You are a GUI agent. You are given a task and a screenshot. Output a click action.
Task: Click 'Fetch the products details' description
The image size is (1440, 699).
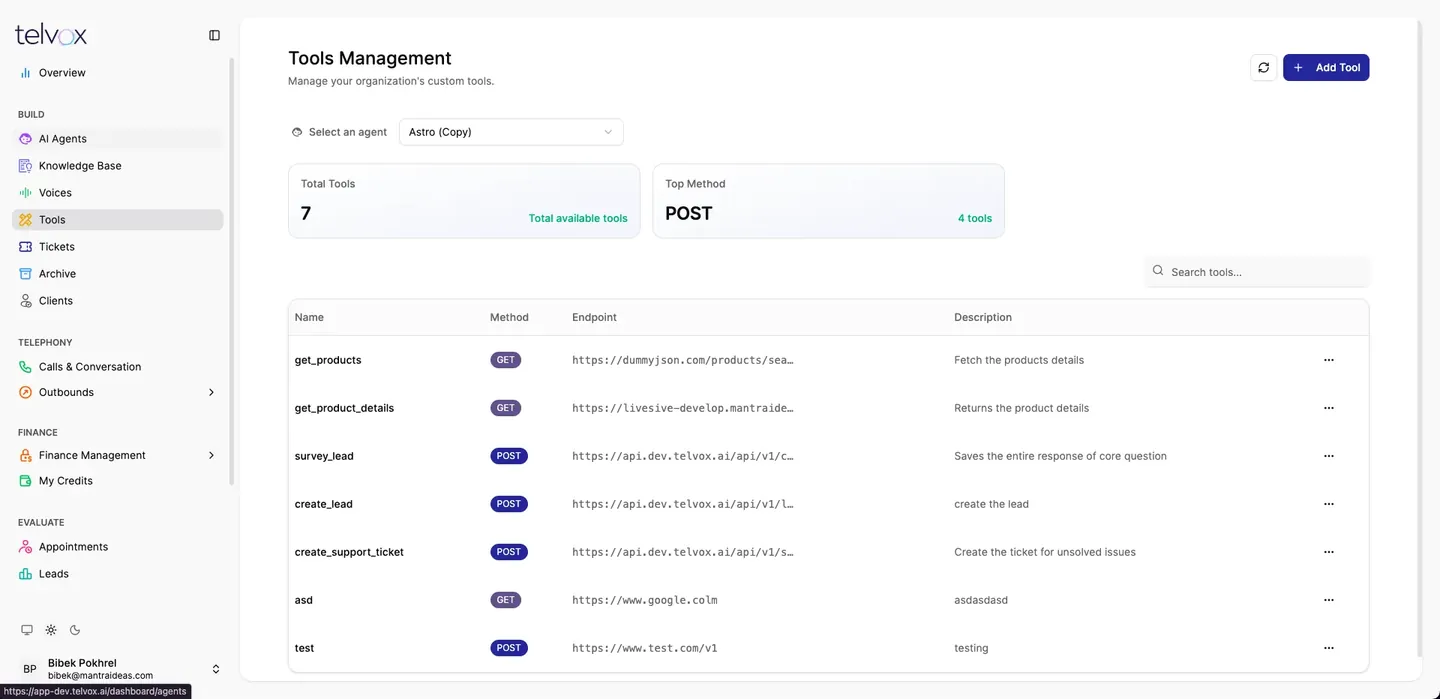tap(1019, 360)
